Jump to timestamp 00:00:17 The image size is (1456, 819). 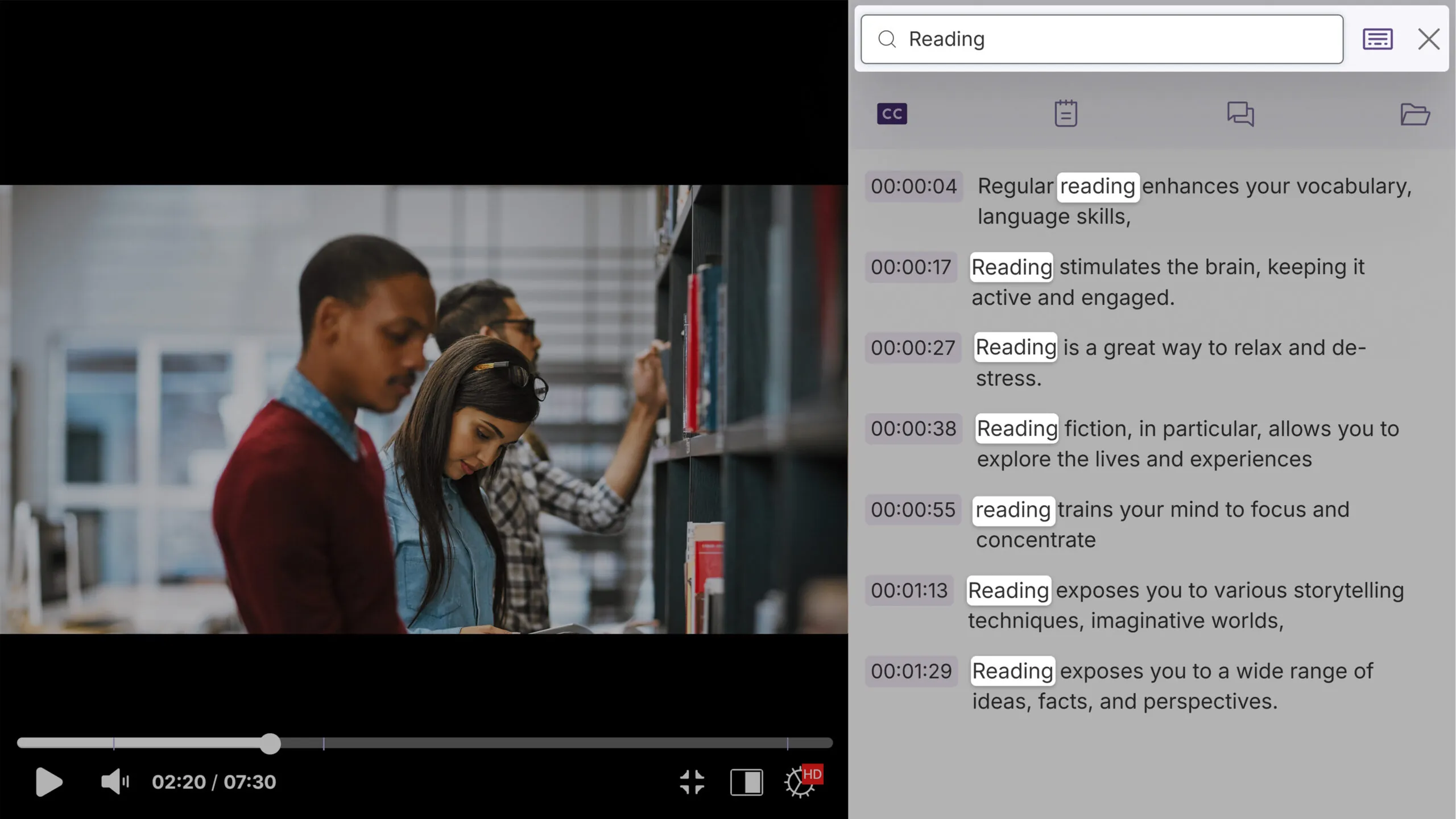click(x=911, y=267)
